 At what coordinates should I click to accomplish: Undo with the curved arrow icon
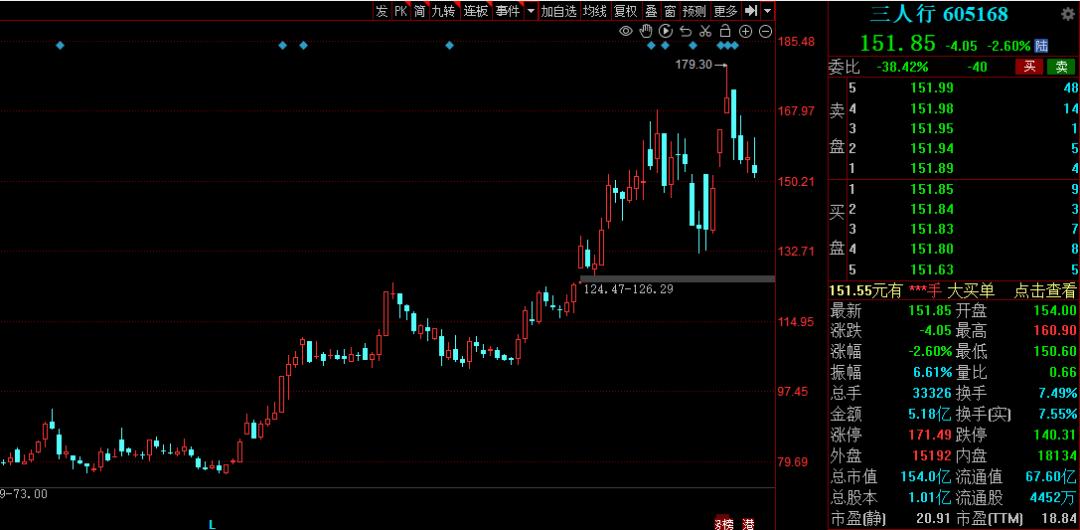tap(685, 31)
